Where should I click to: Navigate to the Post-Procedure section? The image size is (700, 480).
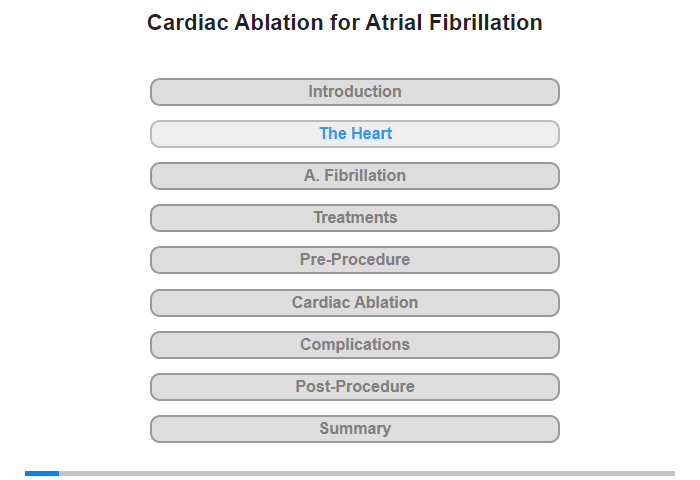point(354,387)
